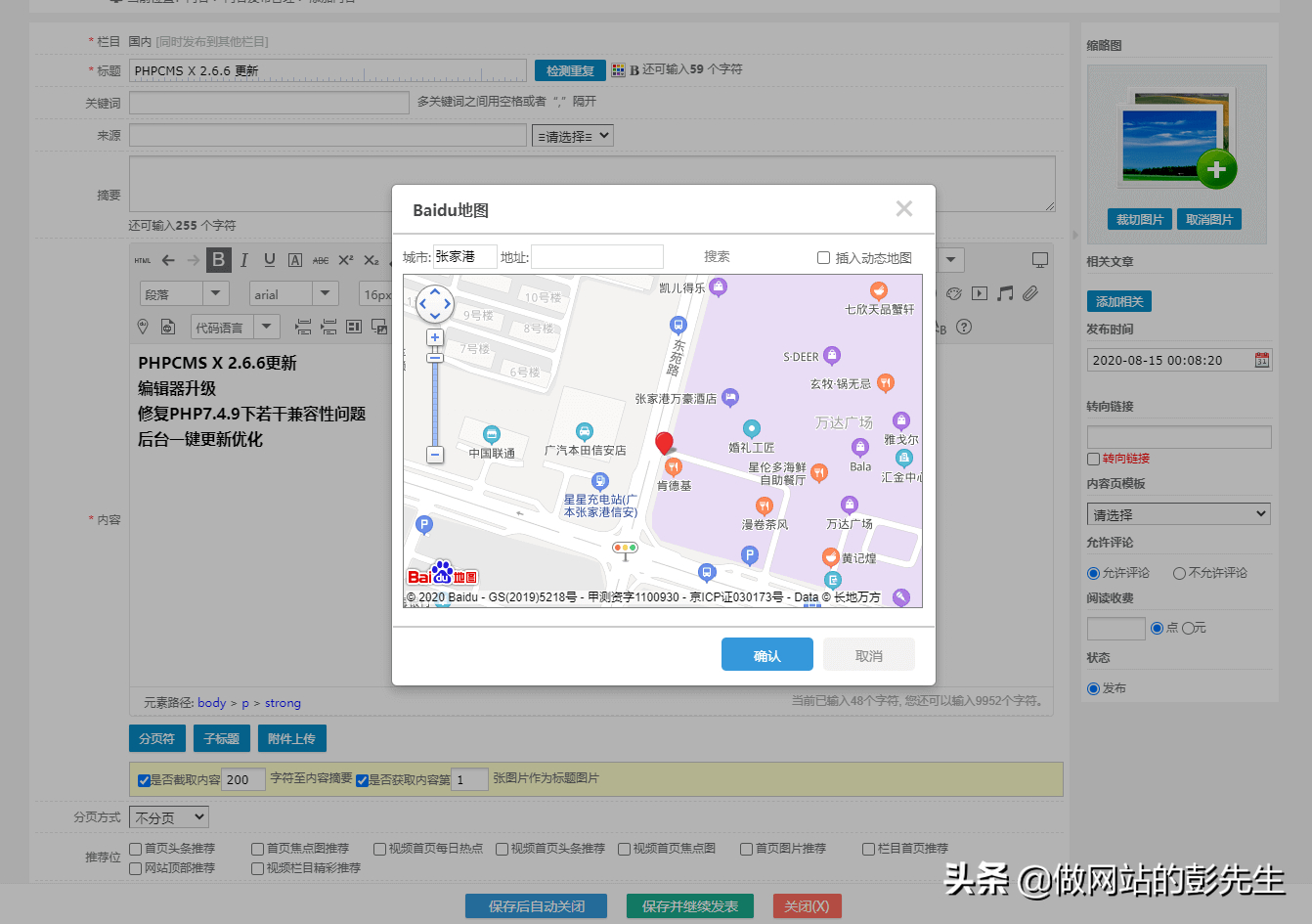
Task: Insert video play icon in toolbar
Action: [980, 293]
